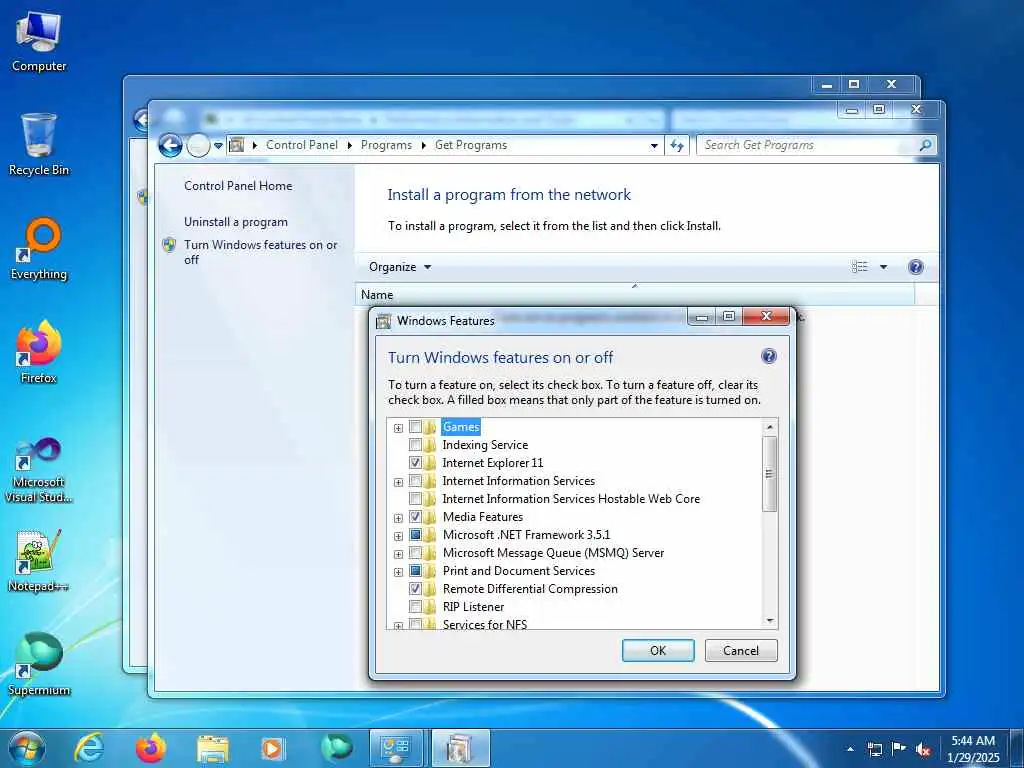The image size is (1024, 768).
Task: Open the Uninstall a program link
Action: (236, 222)
